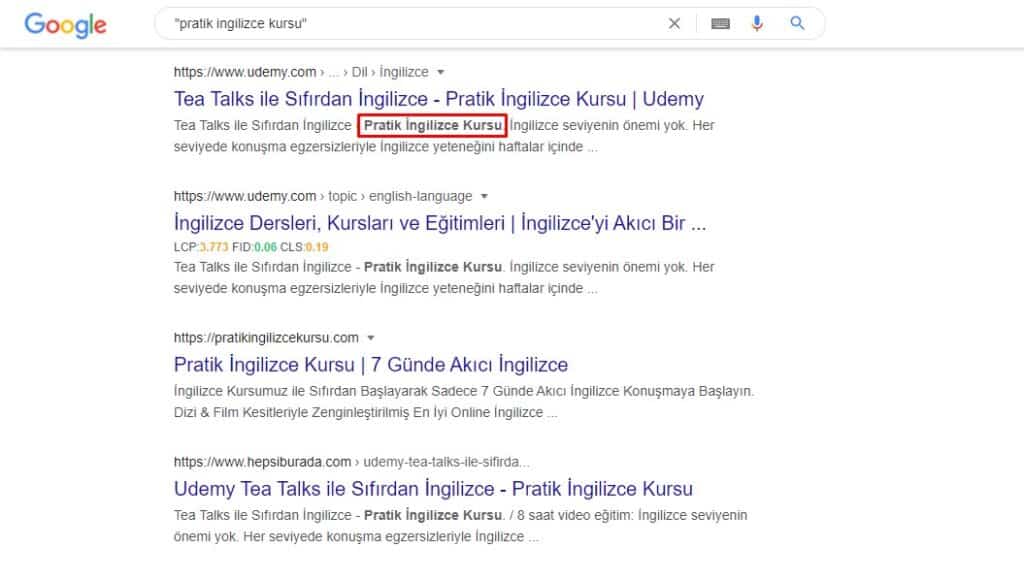
Task: Open the Tea Talks ile Sıfırdan İngilizce Udemy result
Action: coord(438,99)
